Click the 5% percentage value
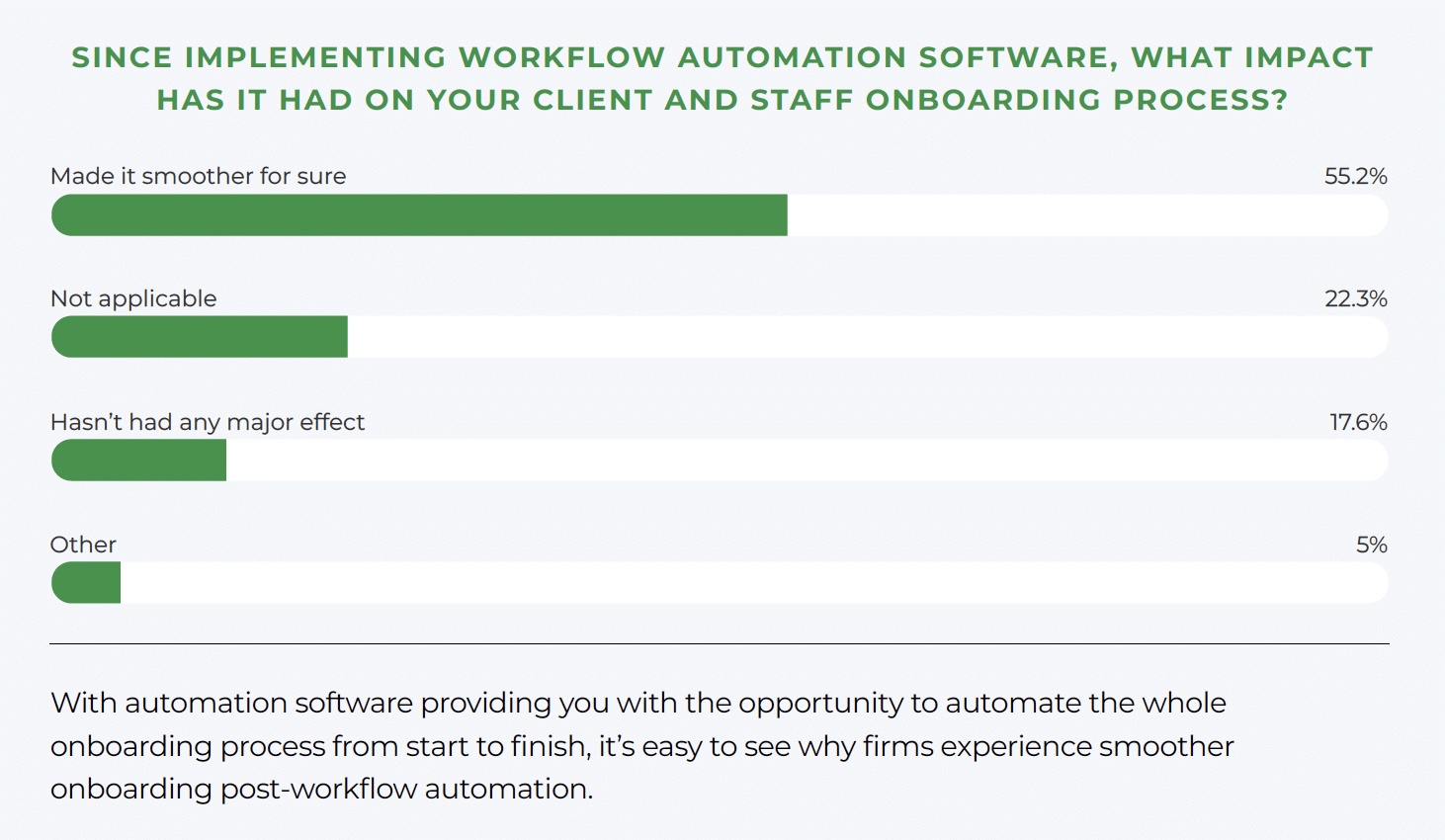1445x840 pixels. point(1371,546)
